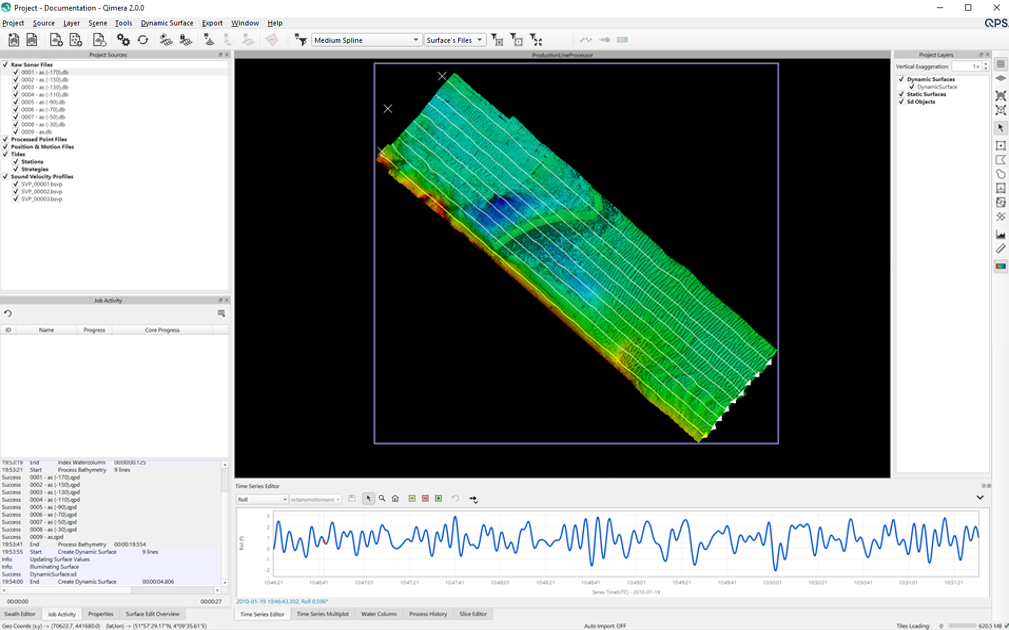This screenshot has width=1009, height=630.
Task: Open the Medium Spline filter dropdown
Action: pyautogui.click(x=366, y=40)
